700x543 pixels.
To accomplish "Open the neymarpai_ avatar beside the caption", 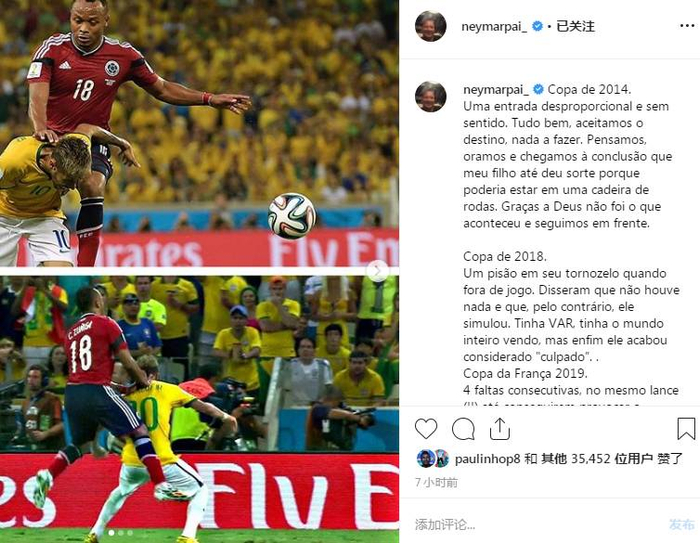I will point(430,96).
